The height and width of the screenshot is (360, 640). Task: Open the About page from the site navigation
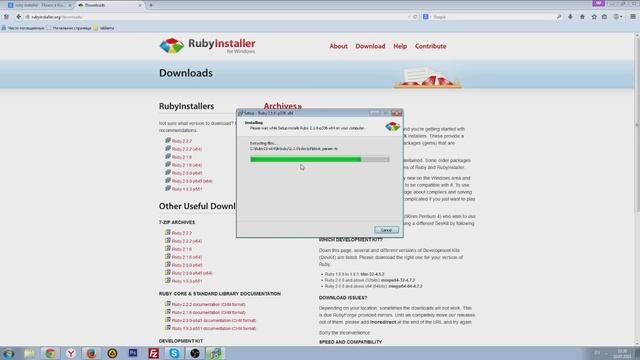[338, 46]
